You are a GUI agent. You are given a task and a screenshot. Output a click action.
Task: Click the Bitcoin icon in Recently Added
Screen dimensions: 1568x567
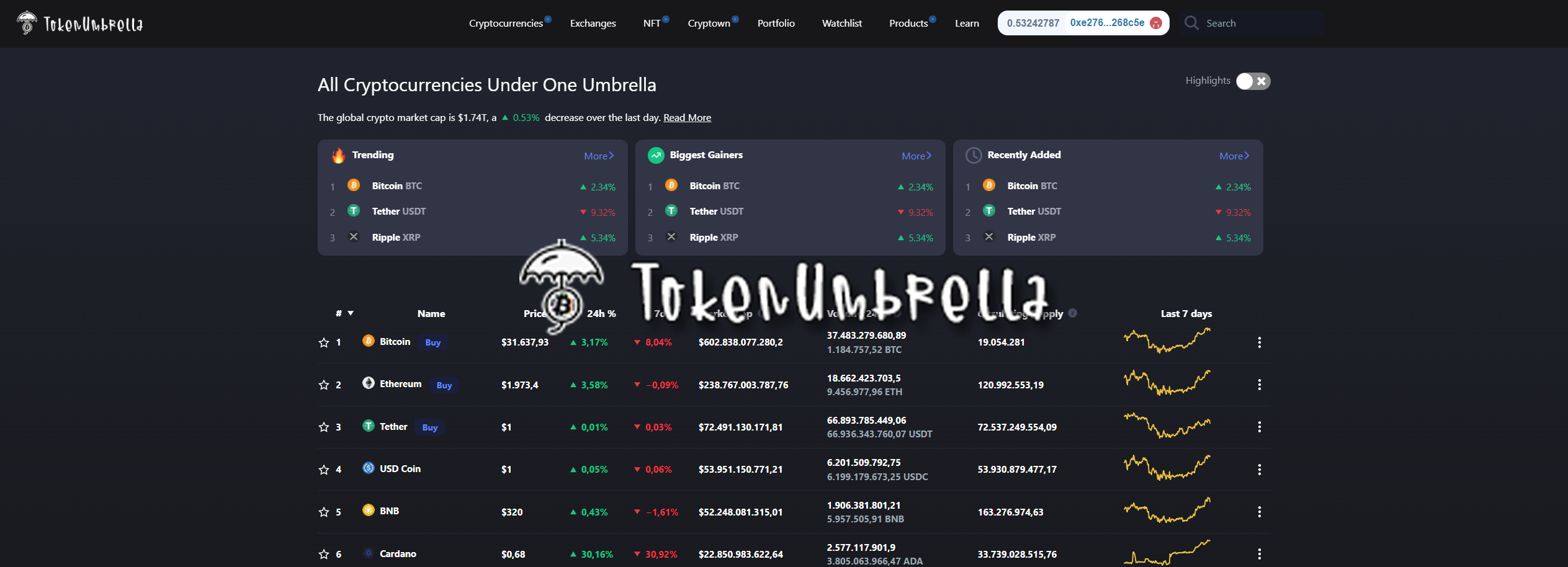[989, 185]
